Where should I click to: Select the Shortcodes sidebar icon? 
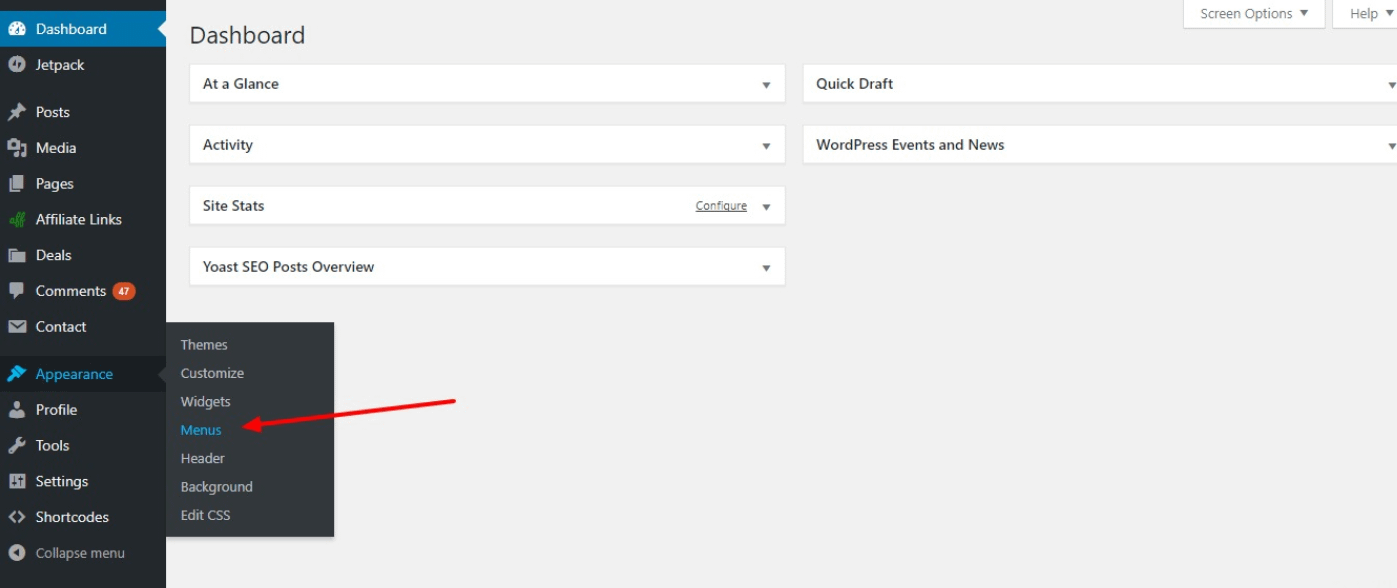[17, 517]
